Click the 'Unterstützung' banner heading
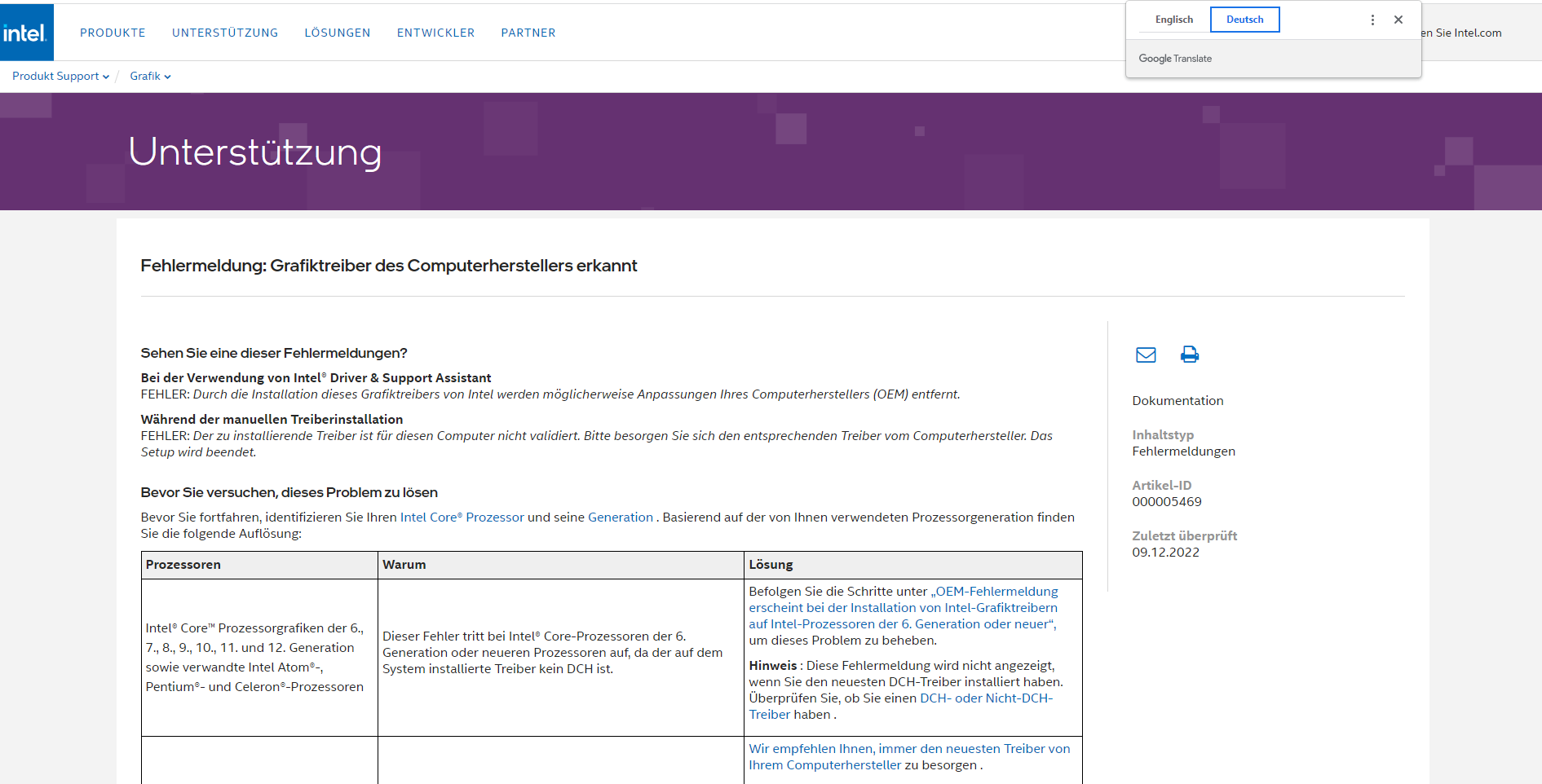The image size is (1542, 784). click(255, 152)
